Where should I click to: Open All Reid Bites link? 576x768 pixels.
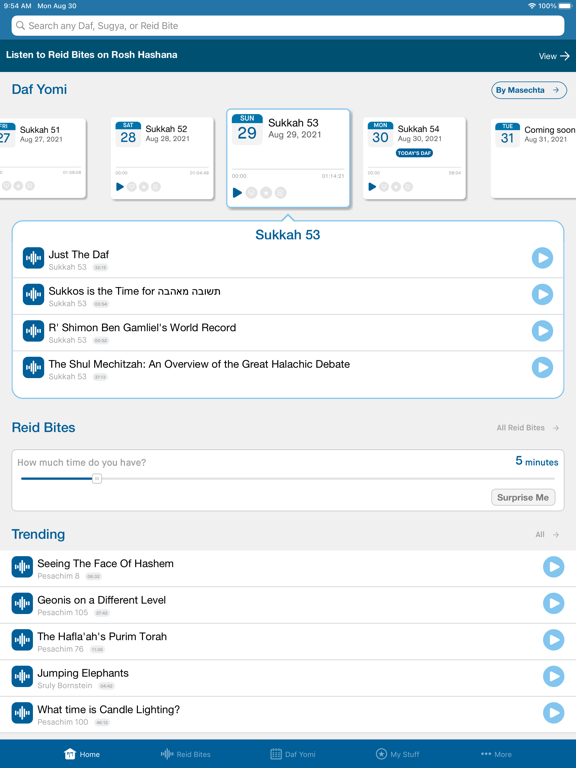pyautogui.click(x=528, y=428)
